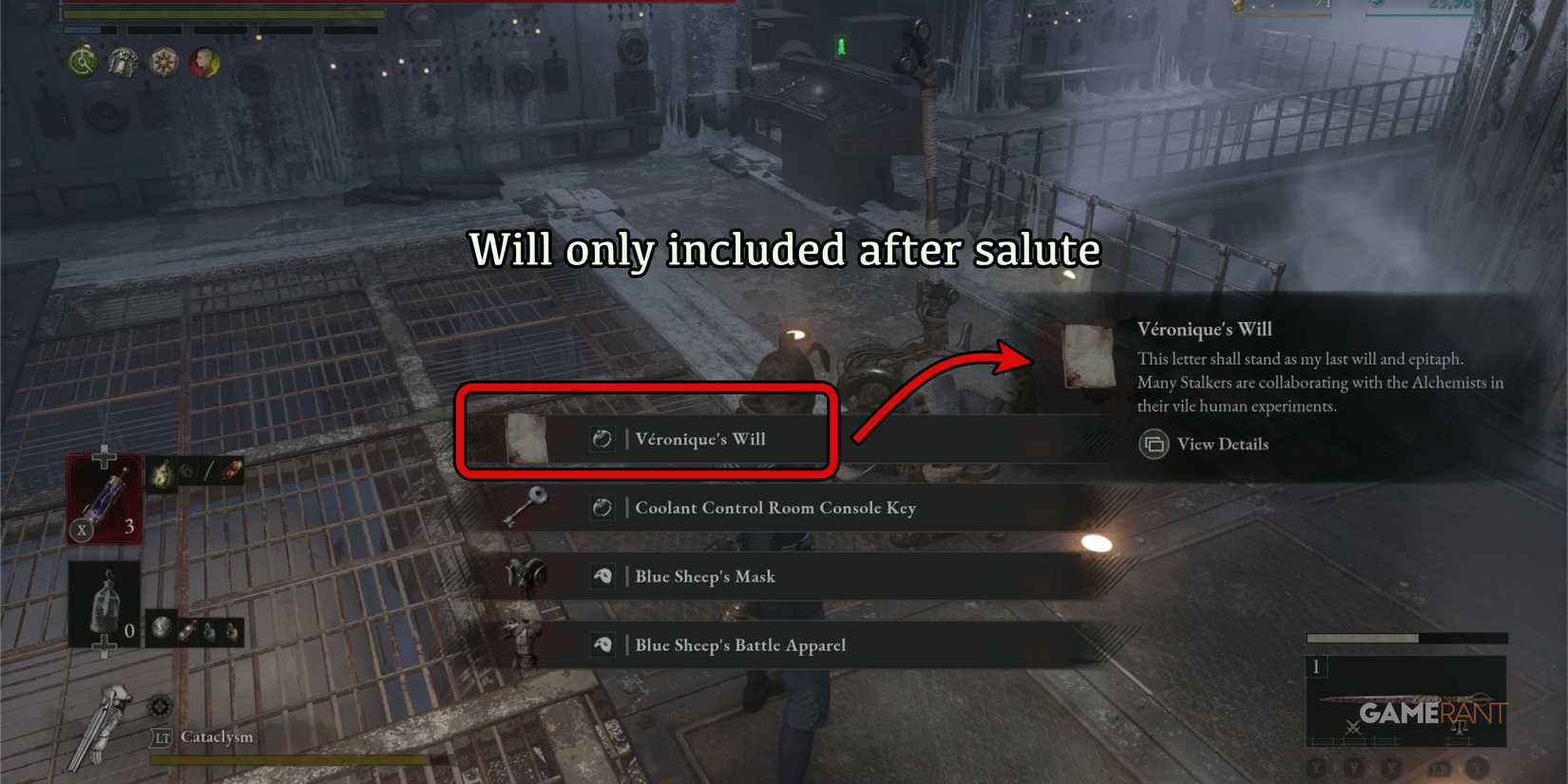
Task: Click the View Details button icon
Action: click(1154, 444)
